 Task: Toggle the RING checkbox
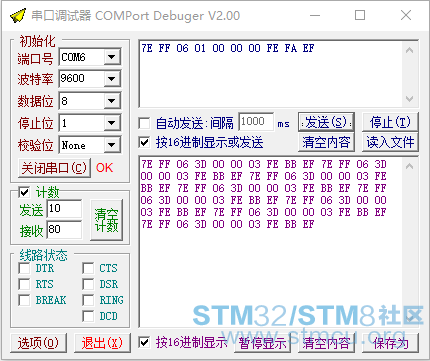(x=88, y=300)
